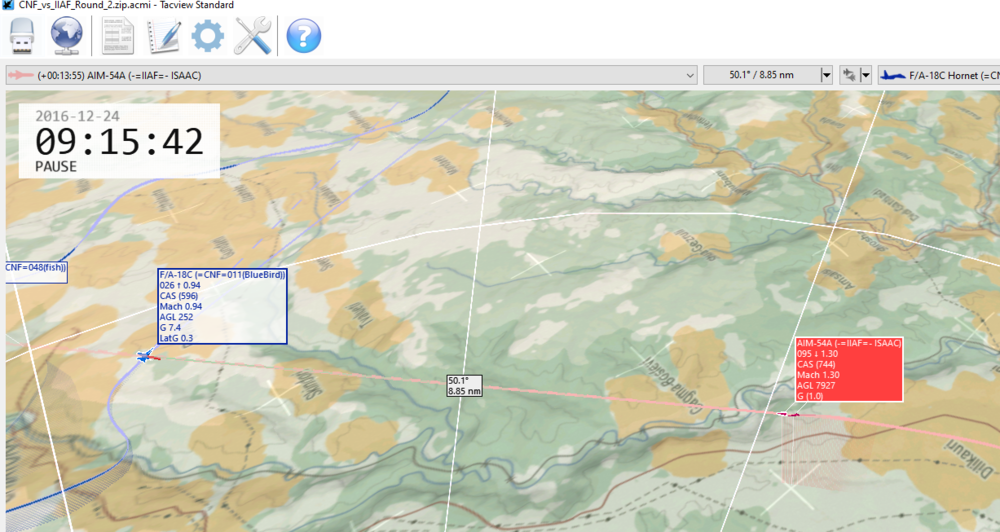Open the globe network icon

click(x=66, y=36)
